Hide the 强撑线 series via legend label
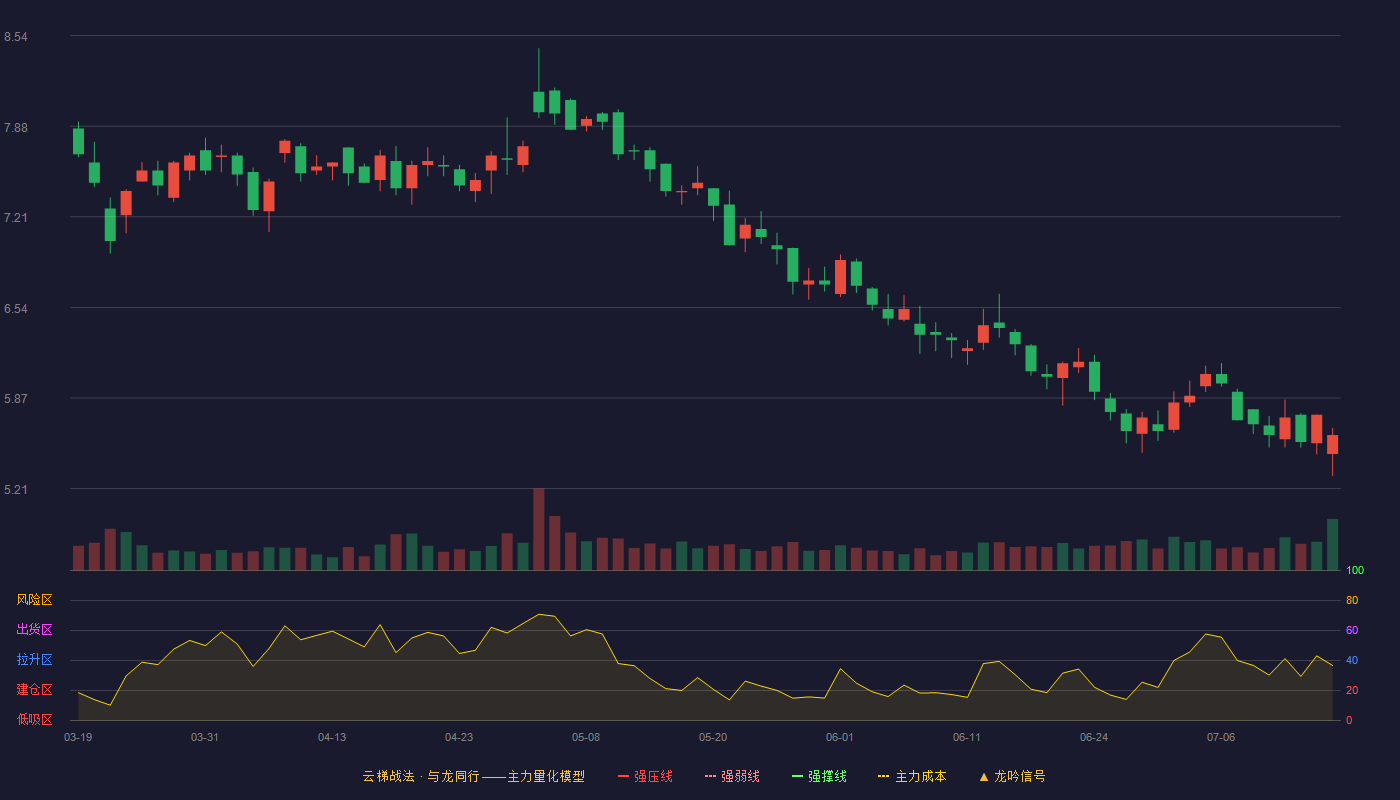Screen dimensions: 1400x800 pyautogui.click(x=827, y=776)
